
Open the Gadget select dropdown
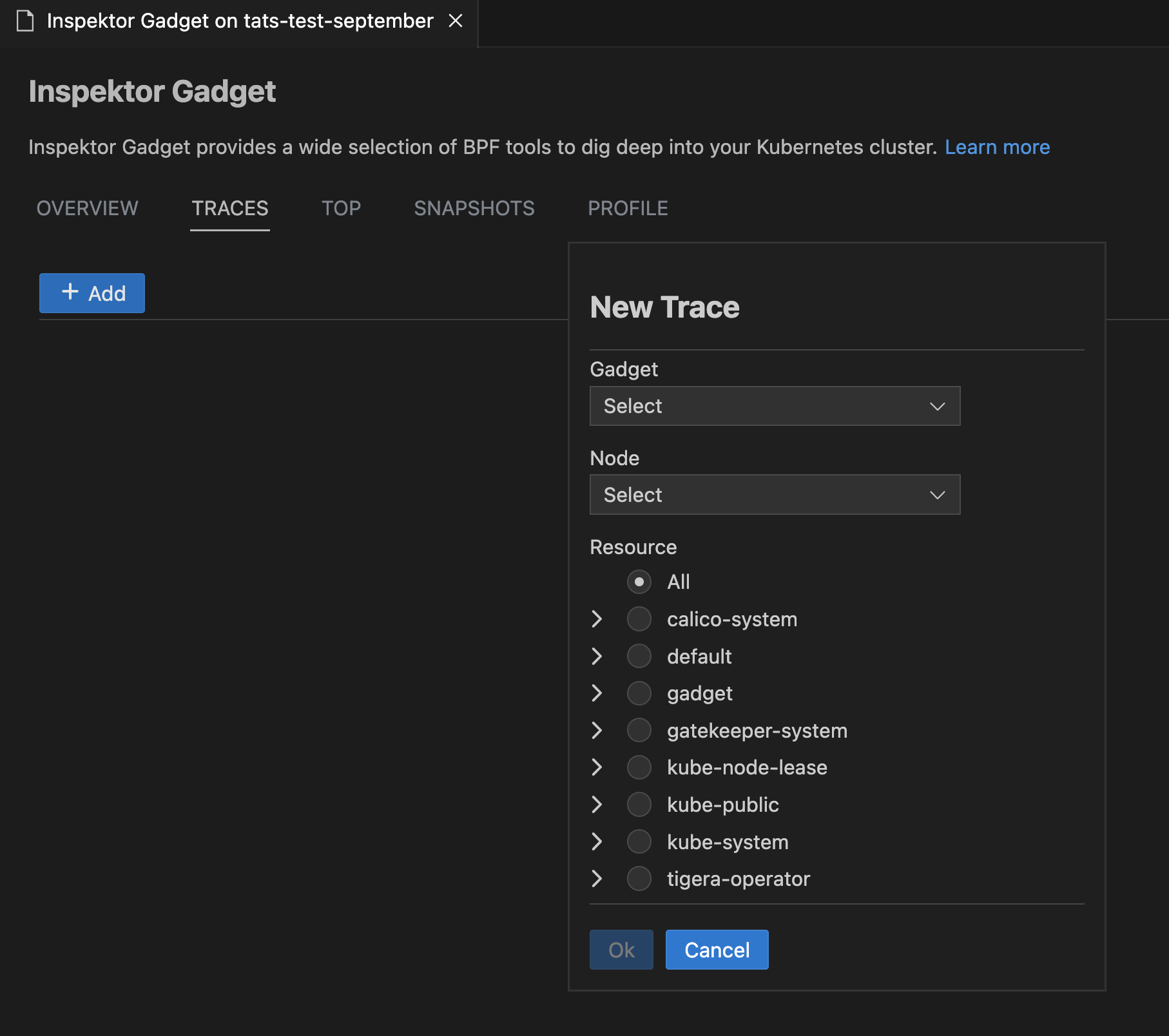[x=775, y=406]
